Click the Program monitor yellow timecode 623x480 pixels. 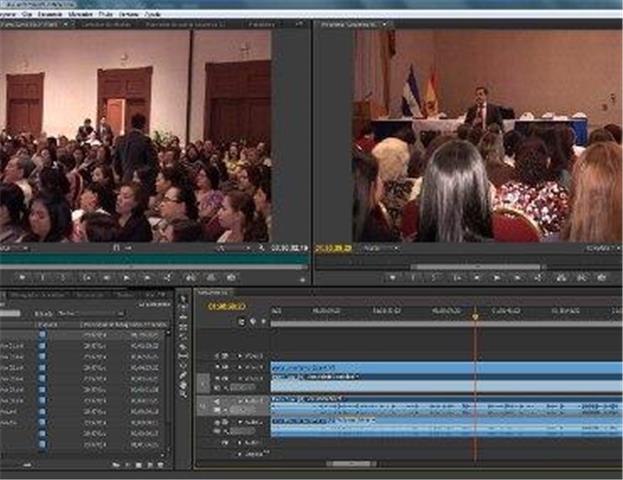pyautogui.click(x=334, y=247)
